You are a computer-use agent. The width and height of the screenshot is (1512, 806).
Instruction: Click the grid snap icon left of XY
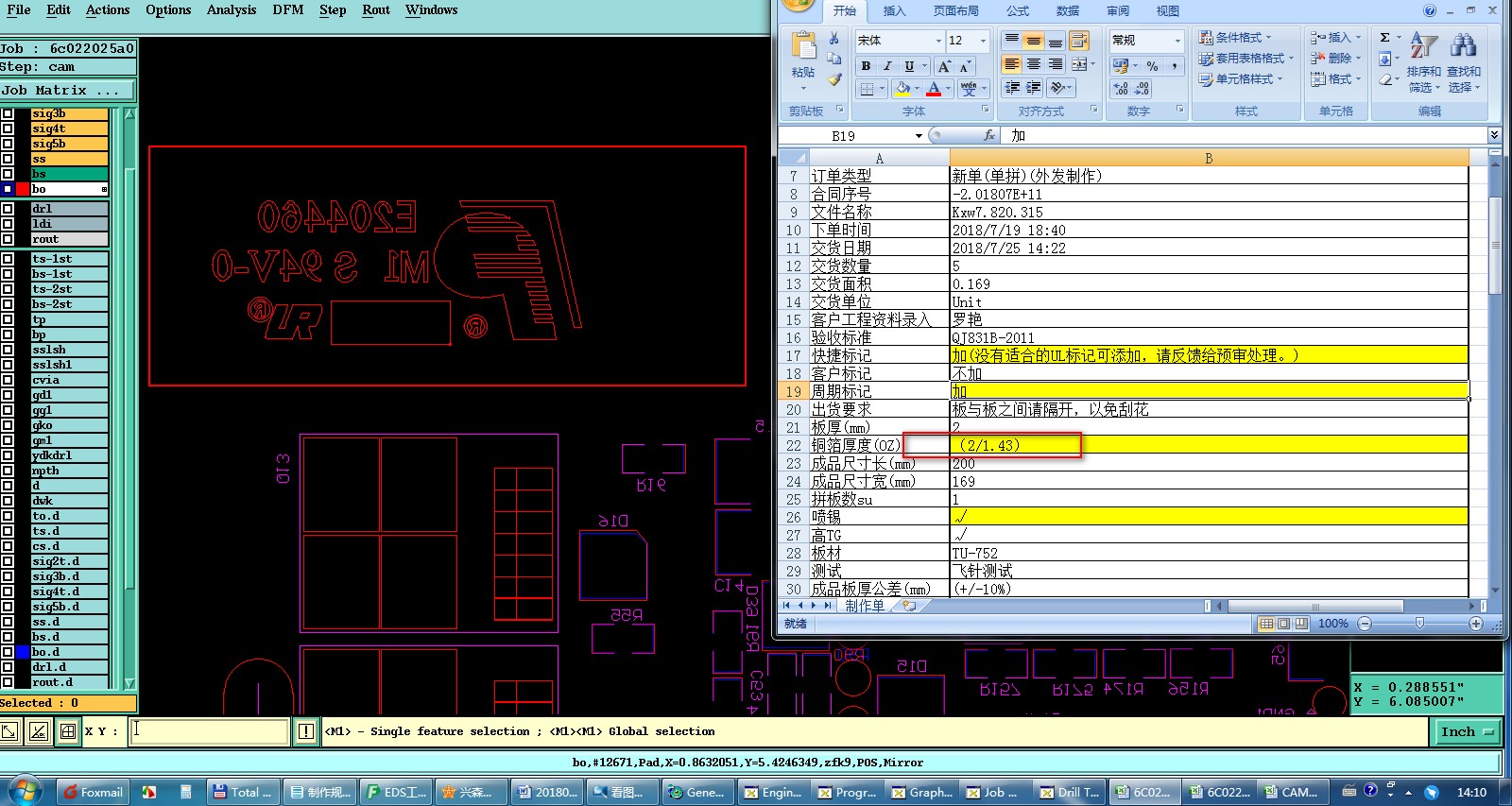point(68,730)
